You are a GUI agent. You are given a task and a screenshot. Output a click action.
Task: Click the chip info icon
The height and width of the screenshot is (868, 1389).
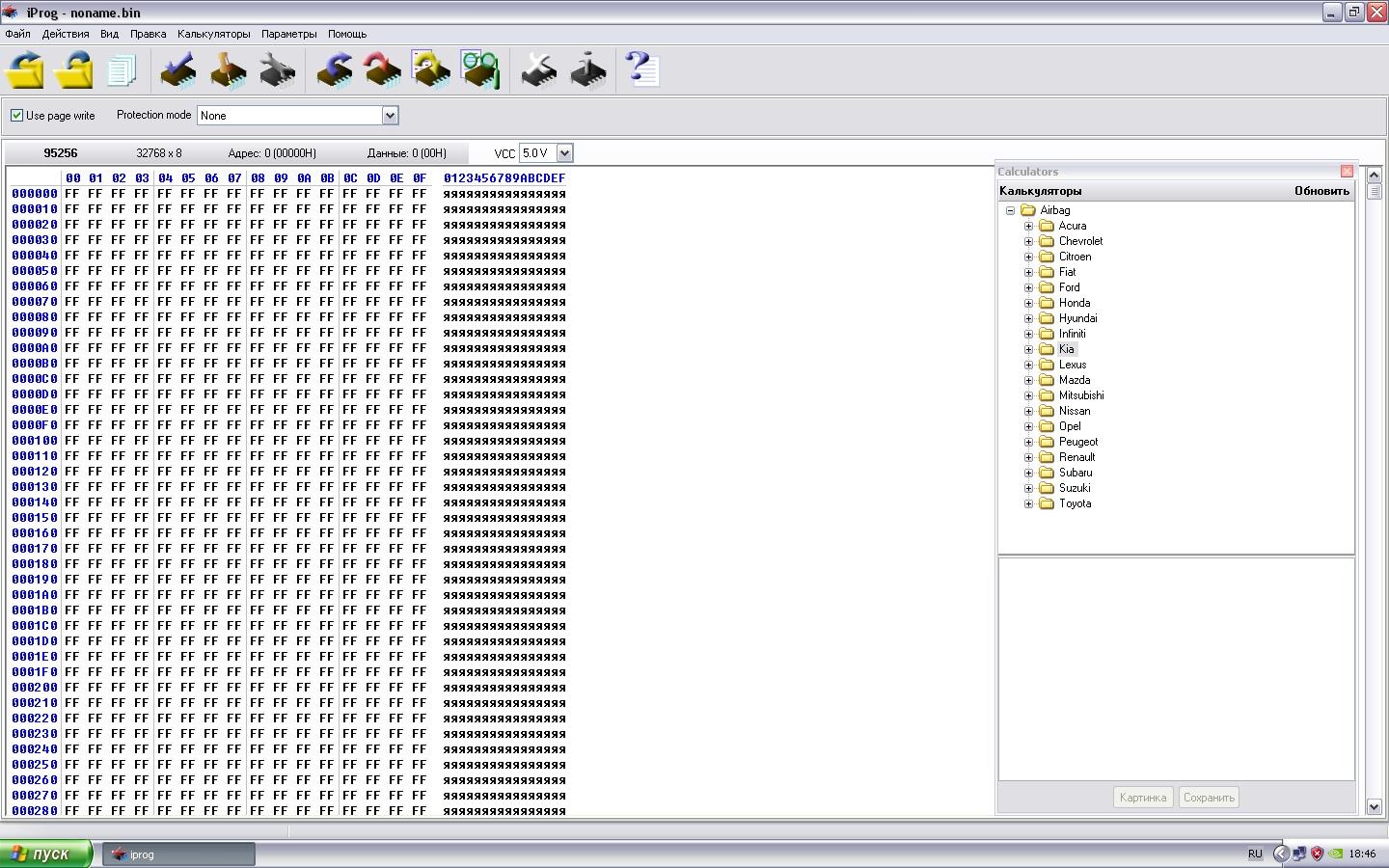click(x=587, y=70)
